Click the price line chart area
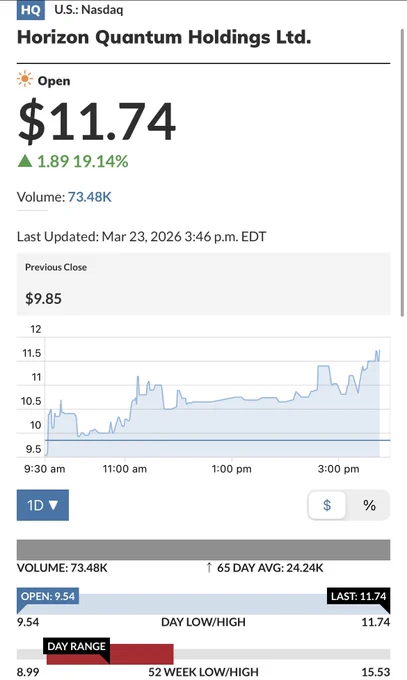 pyautogui.click(x=217, y=397)
